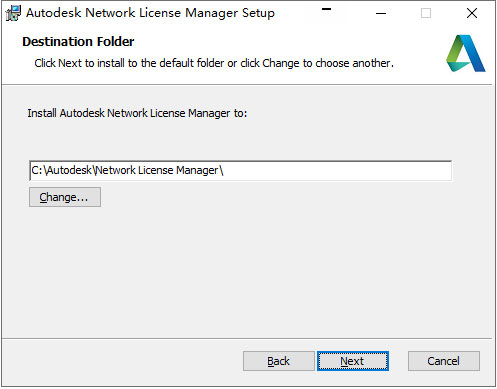Place cursor after the trailing backslash in the path
Viewport: 497px width, 389px height.
point(224,170)
